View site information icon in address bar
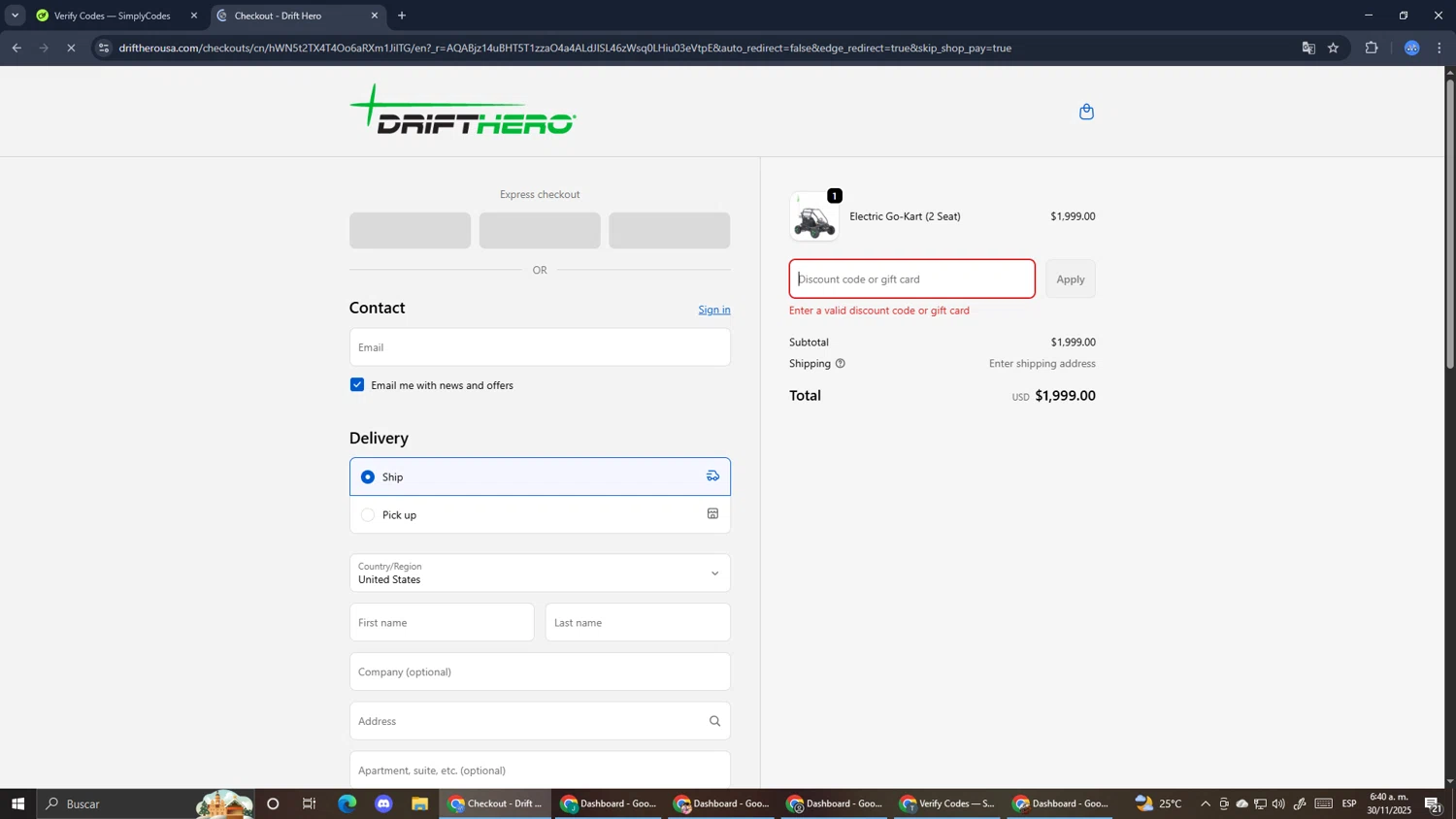Screen dimensions: 1456x819 coord(104,48)
